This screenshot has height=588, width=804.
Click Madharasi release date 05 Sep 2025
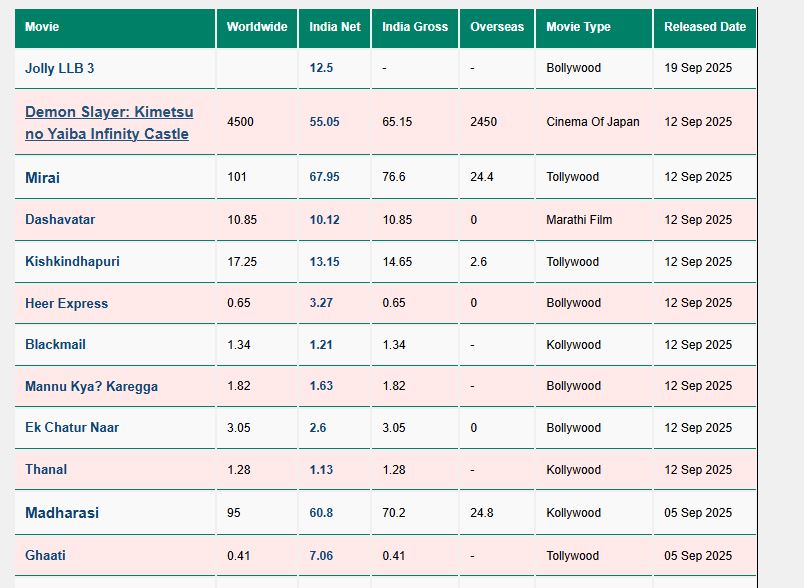(x=698, y=513)
